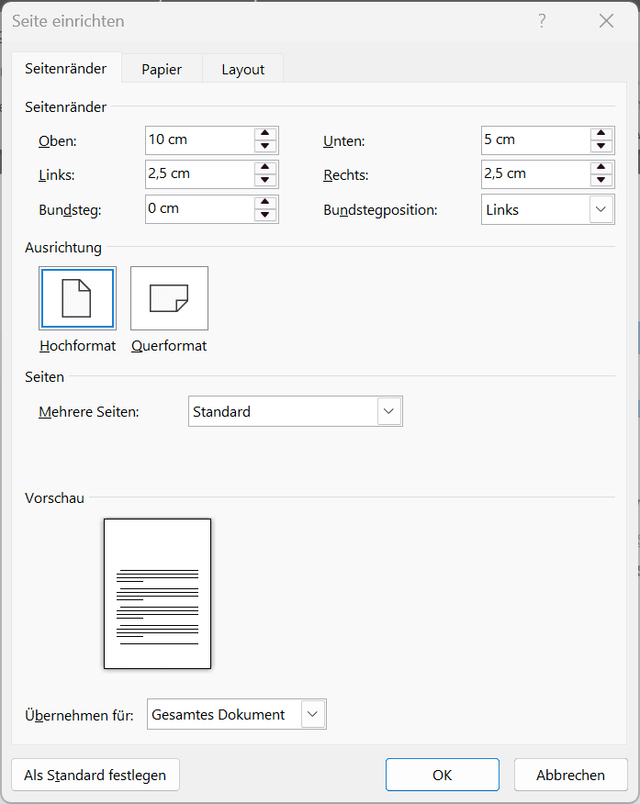Open the Mehrere Seiten dropdown

pos(389,411)
